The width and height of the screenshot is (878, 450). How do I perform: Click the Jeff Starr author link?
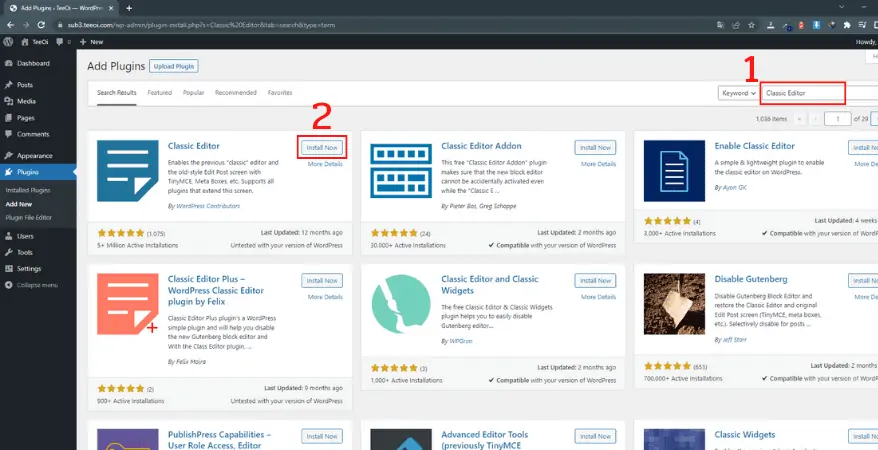coord(734,340)
